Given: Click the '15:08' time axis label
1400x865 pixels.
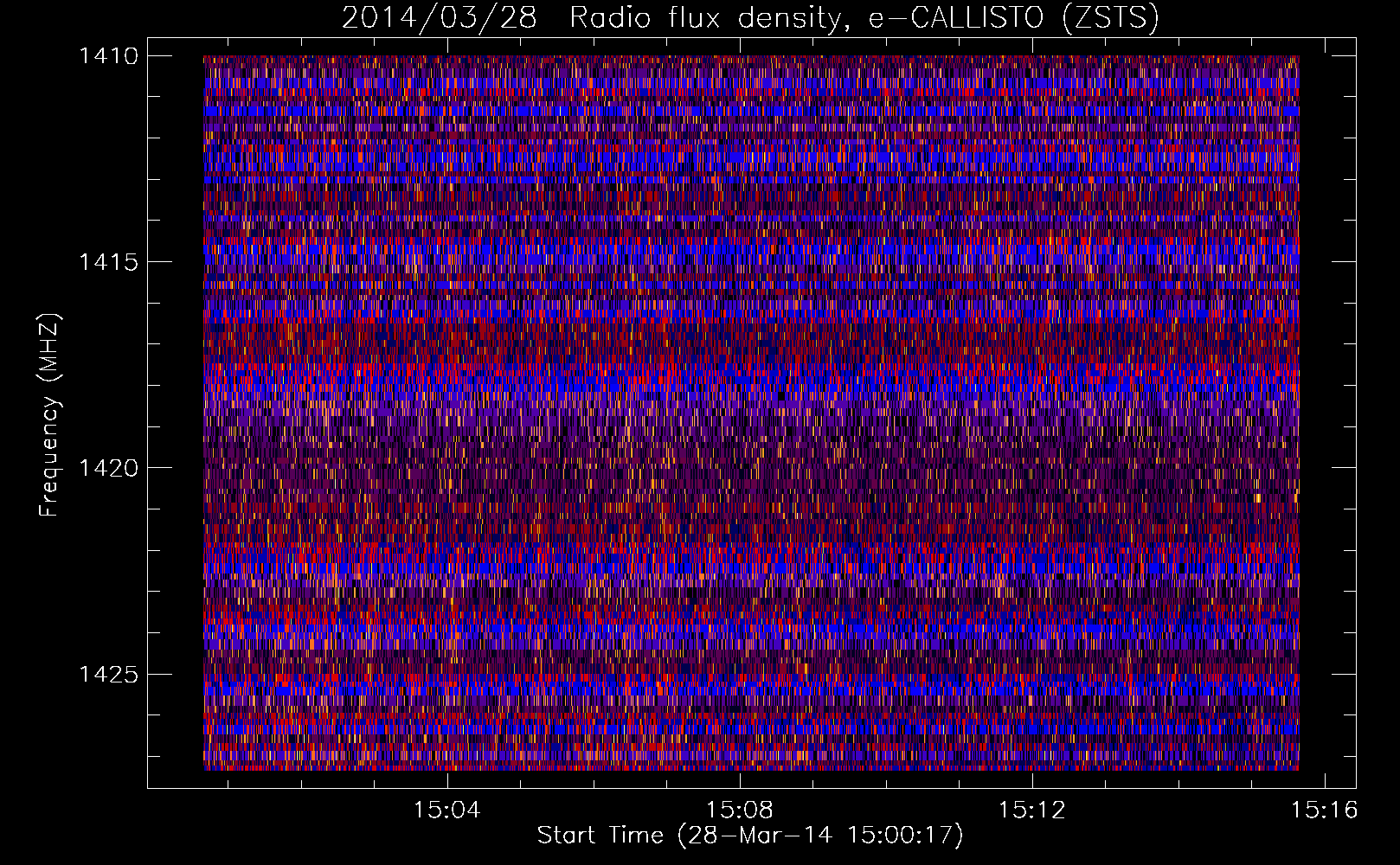Looking at the screenshot, I should coord(740,811).
